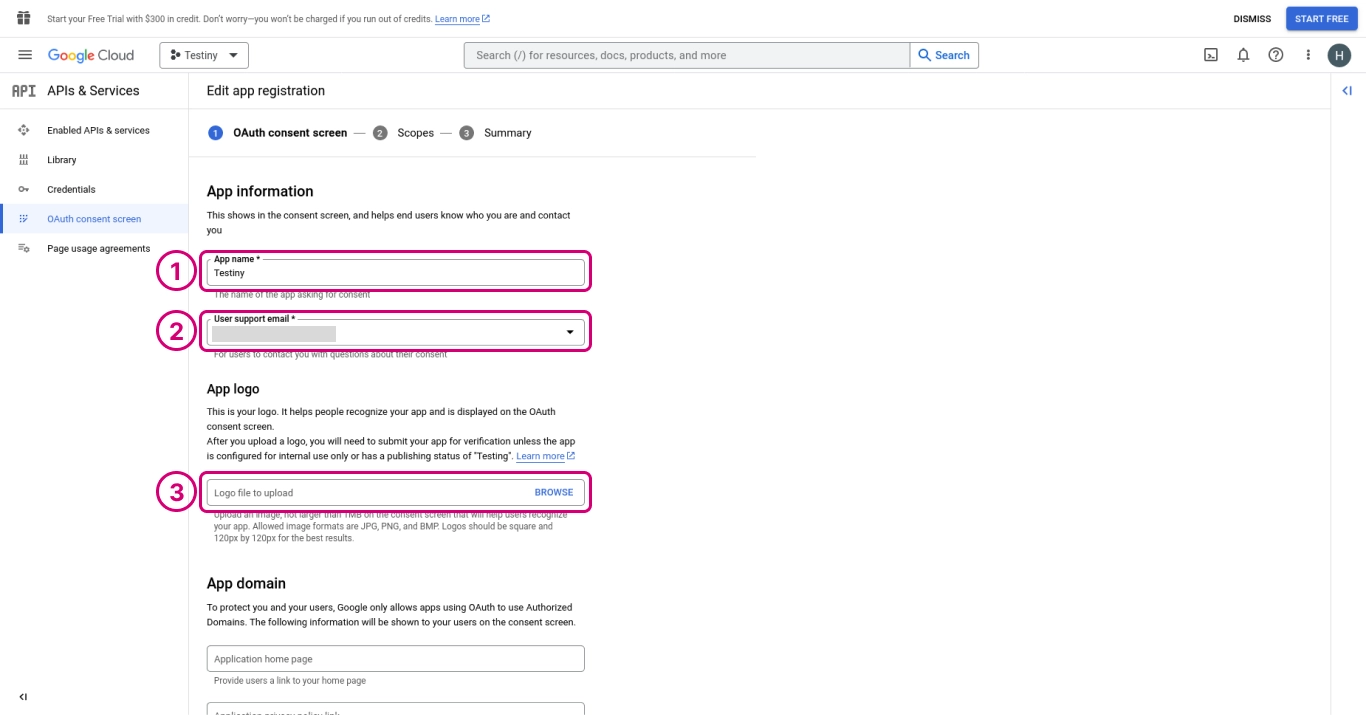Jump to Scopes step in stepper

[414, 133]
